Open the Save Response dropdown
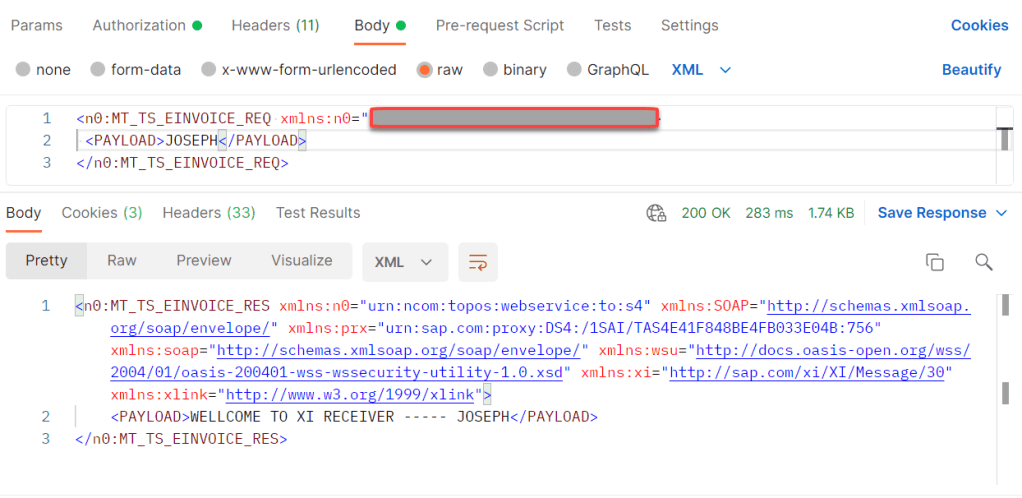Screen dimensions: 1022x498 pos(945,213)
